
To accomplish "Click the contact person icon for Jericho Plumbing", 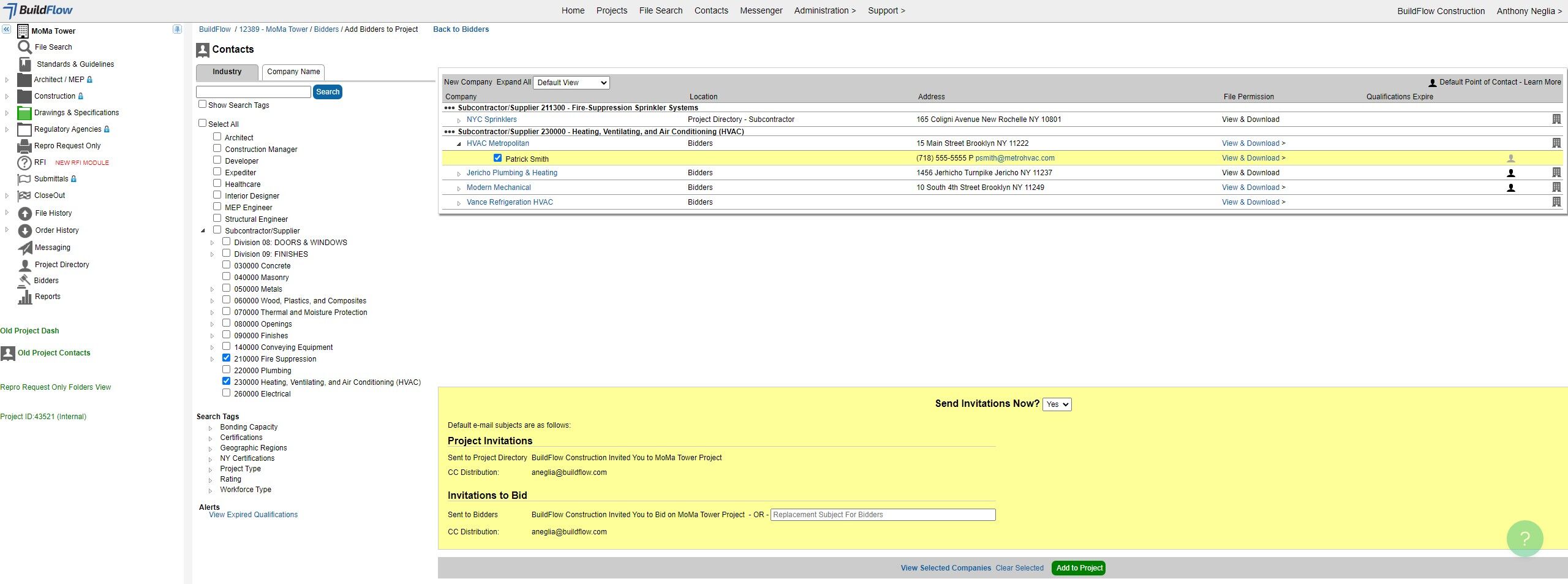I will [x=1511, y=173].
